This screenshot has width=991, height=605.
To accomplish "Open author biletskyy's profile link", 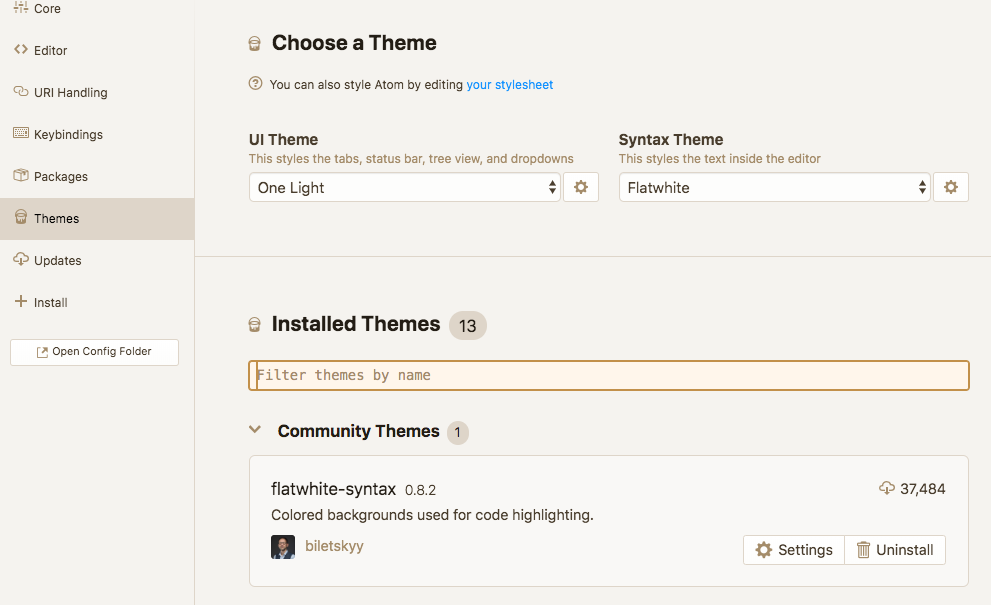I will (x=334, y=546).
